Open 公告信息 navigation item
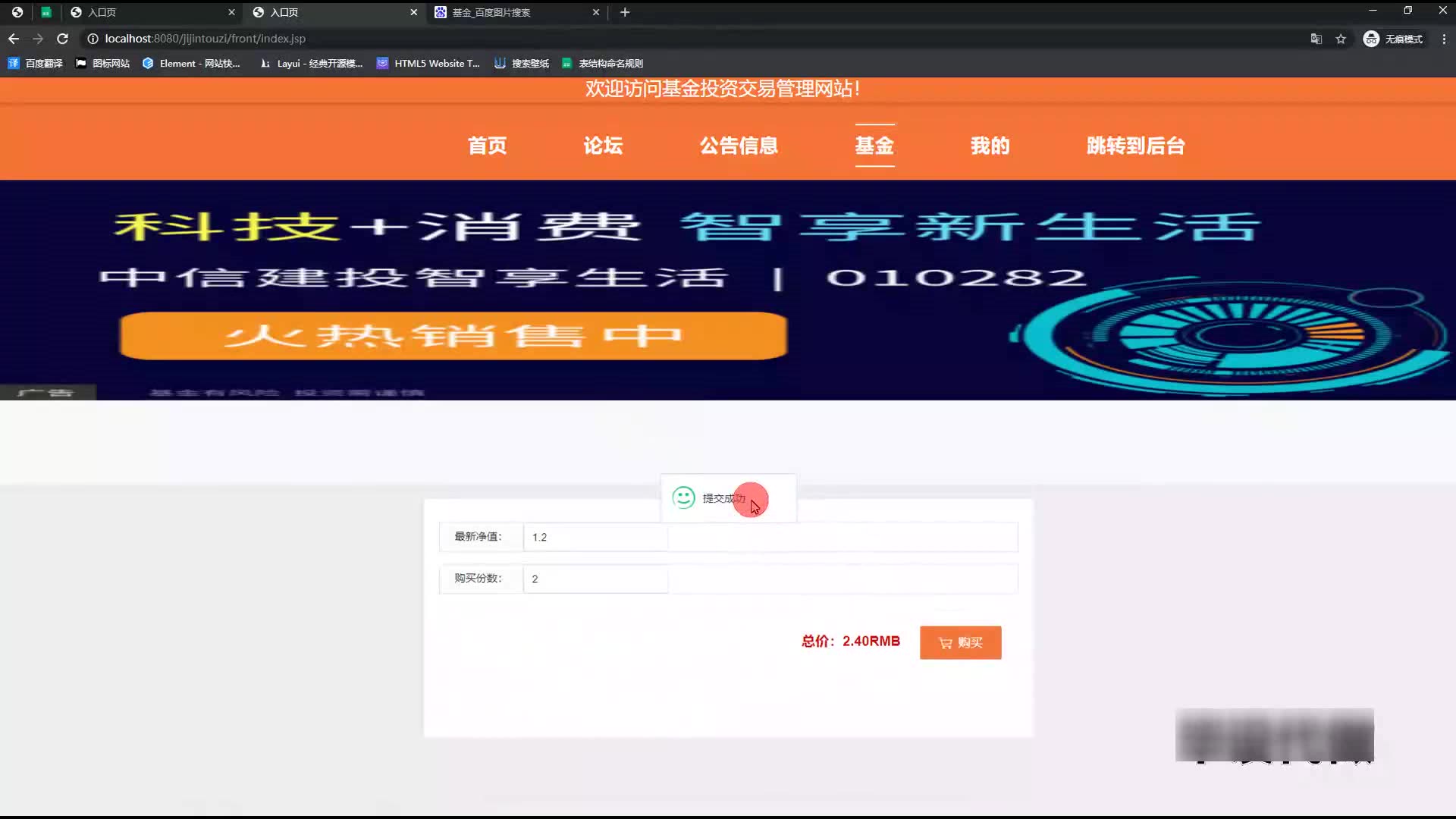 click(739, 146)
